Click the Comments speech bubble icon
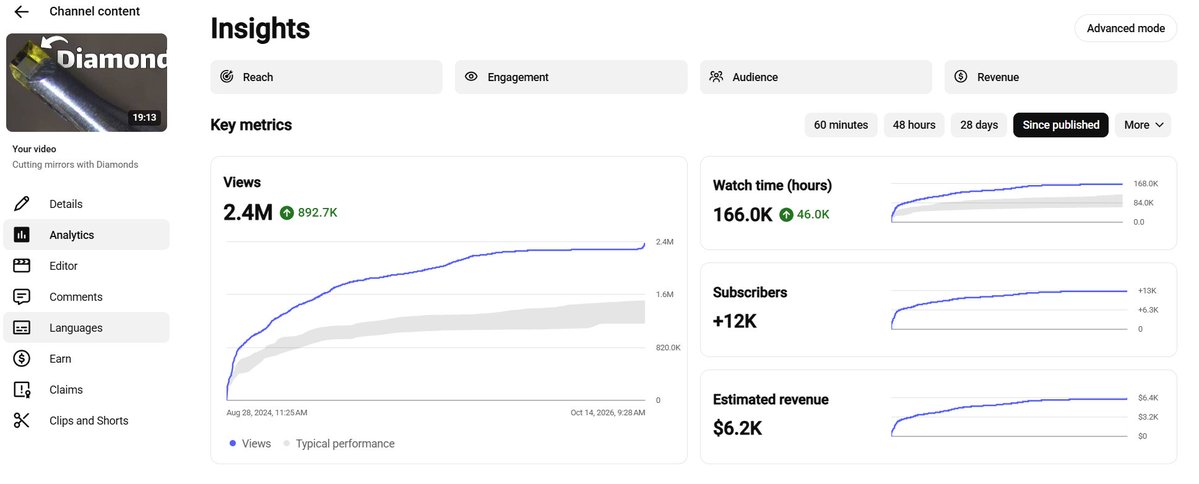The image size is (1199, 484). click(21, 297)
